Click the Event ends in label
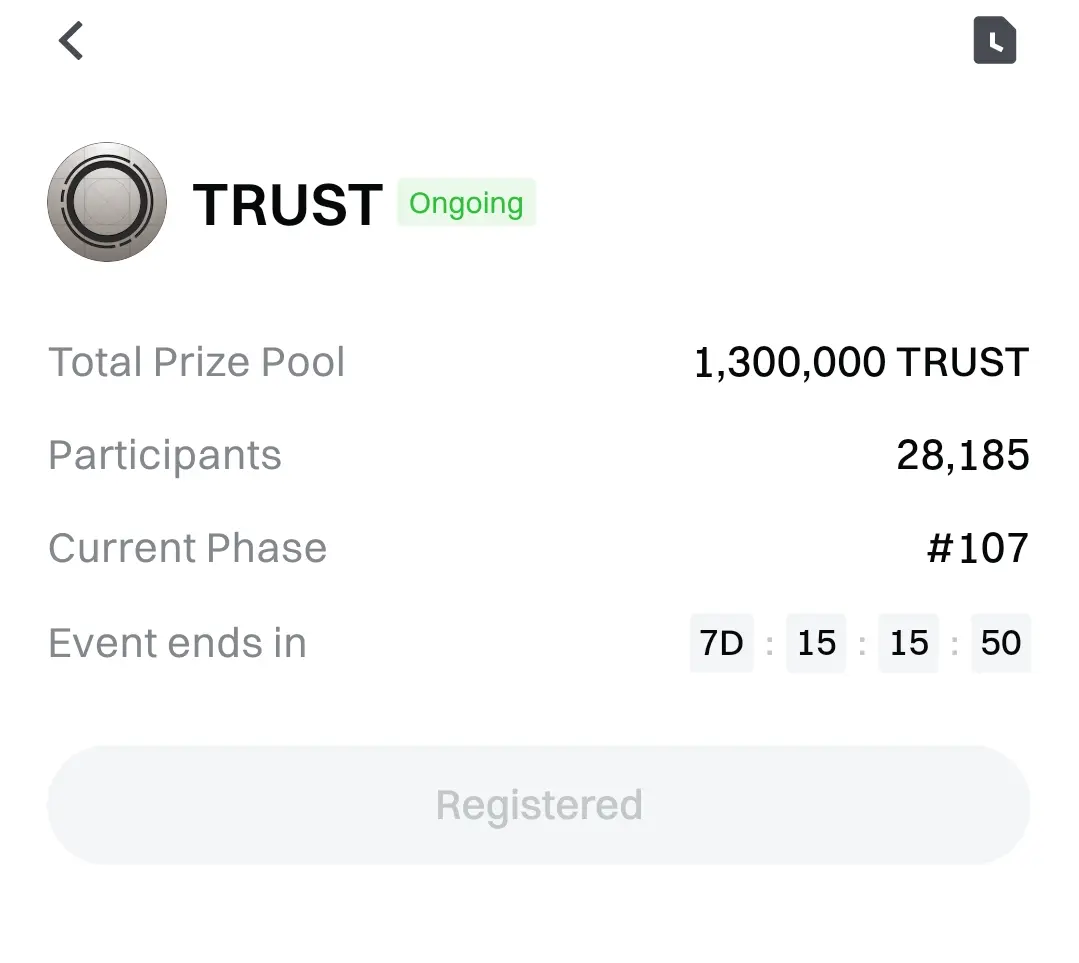Viewport: 1079px width, 963px height. pyautogui.click(x=177, y=643)
